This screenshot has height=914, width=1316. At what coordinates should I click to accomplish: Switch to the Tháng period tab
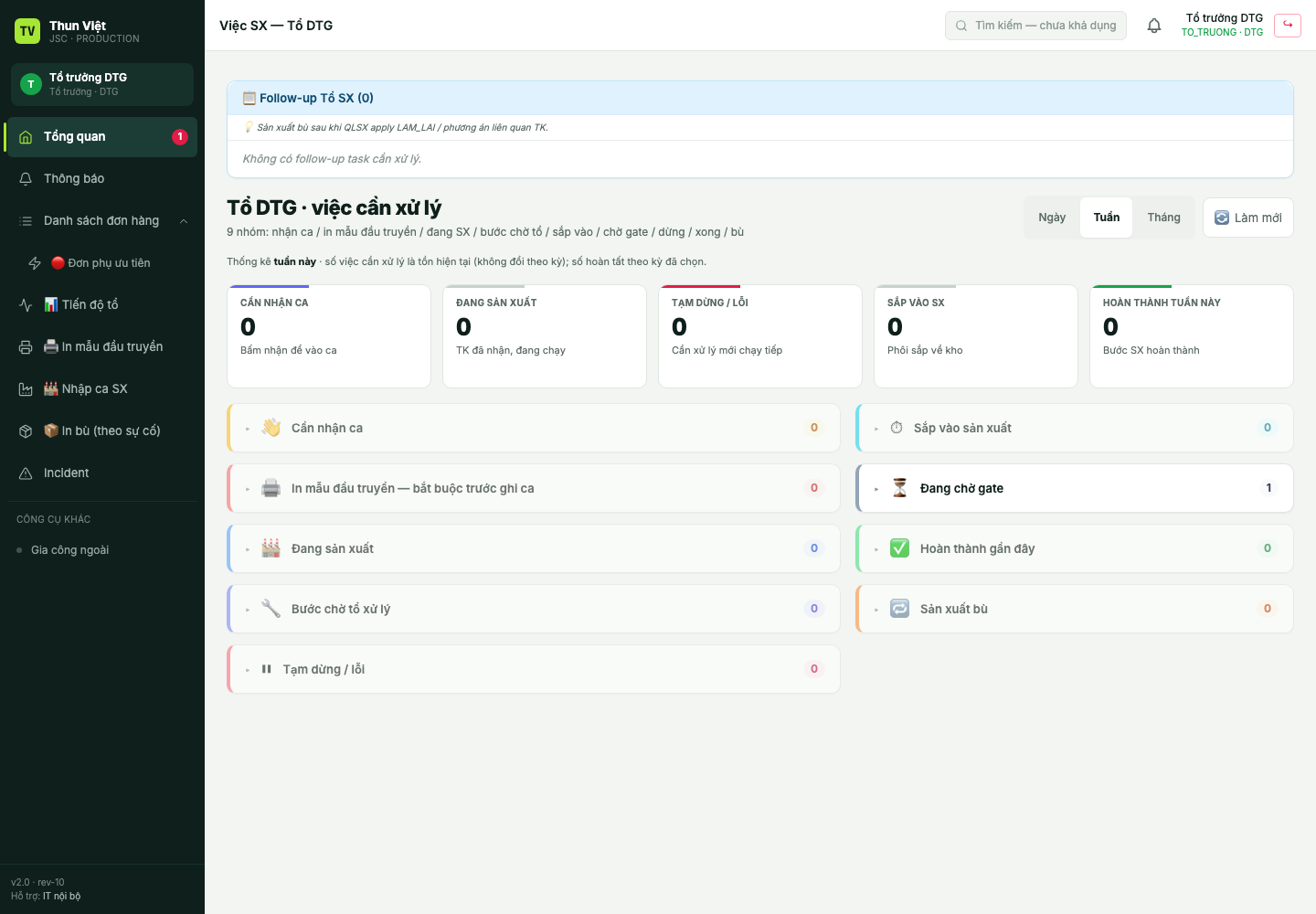1163,218
